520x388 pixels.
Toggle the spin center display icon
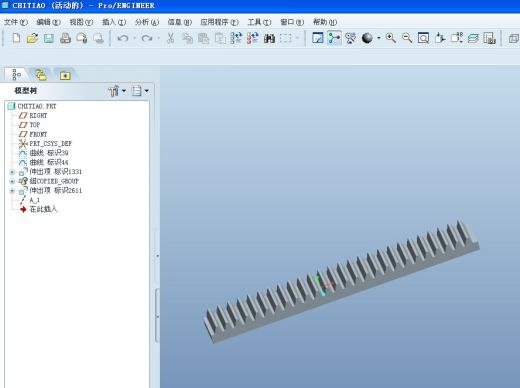click(334, 38)
